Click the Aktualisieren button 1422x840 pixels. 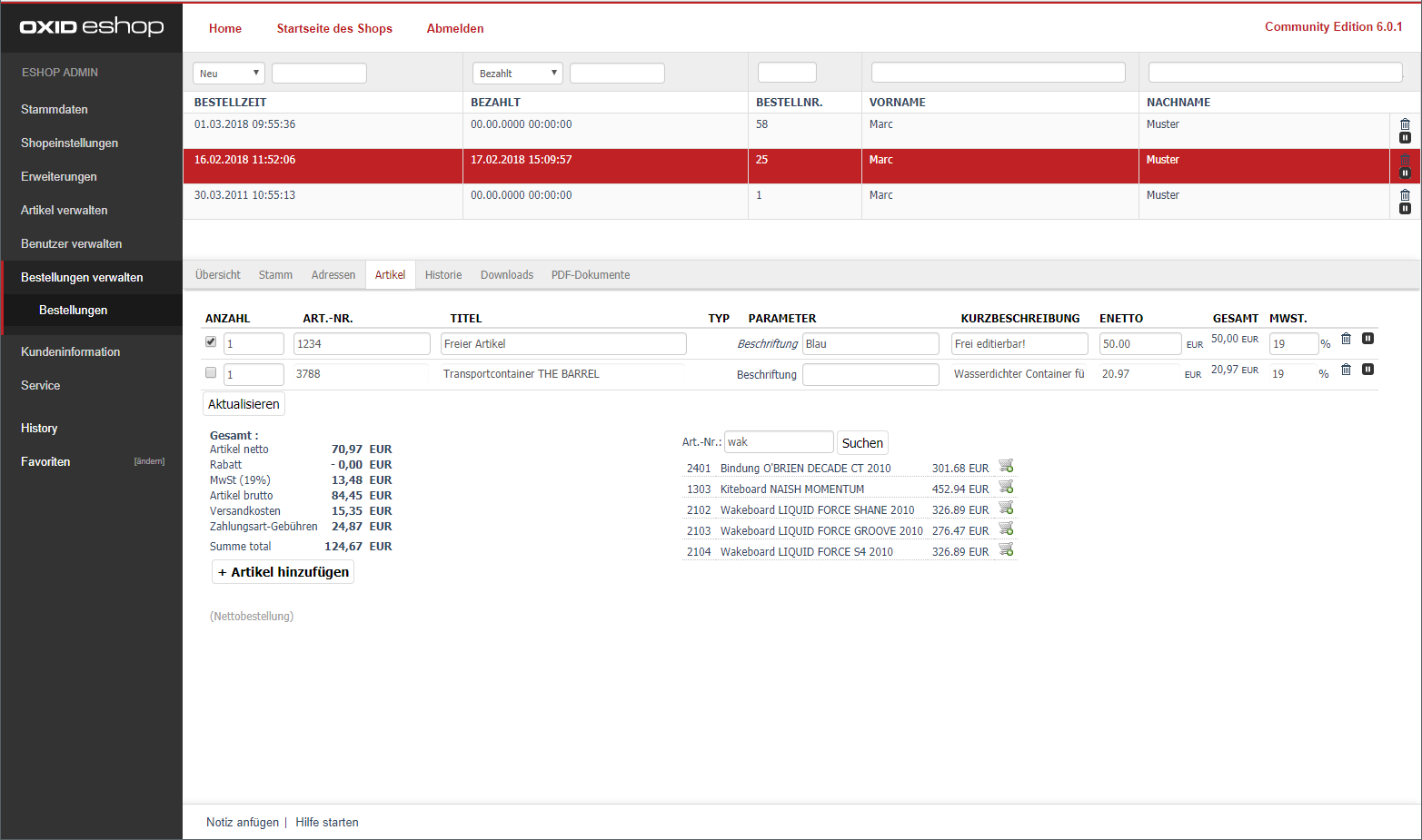pos(244,404)
